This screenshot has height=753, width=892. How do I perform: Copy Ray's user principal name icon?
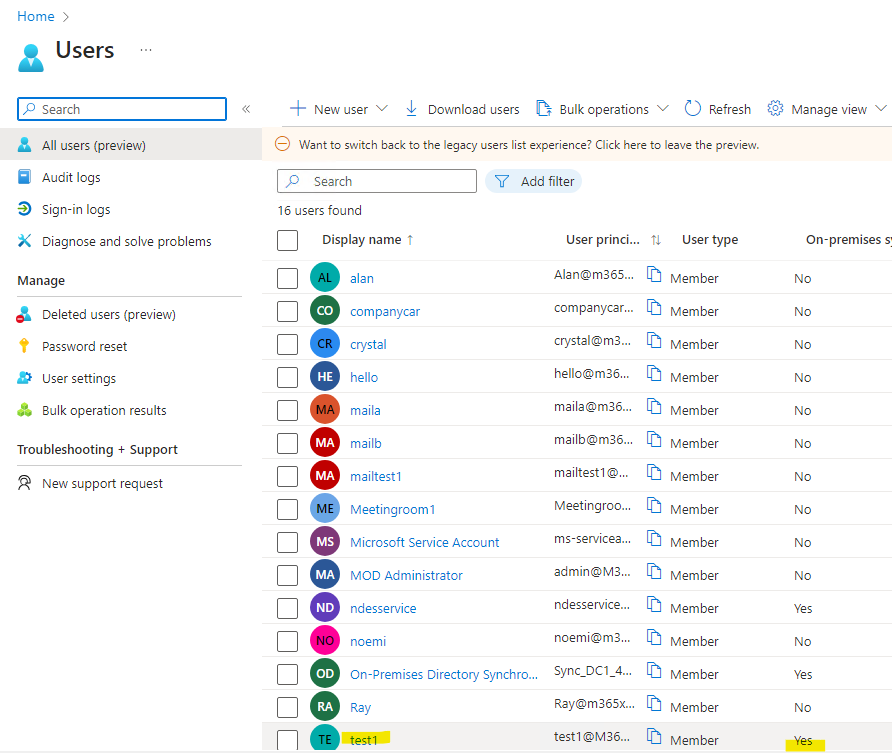[x=654, y=703]
